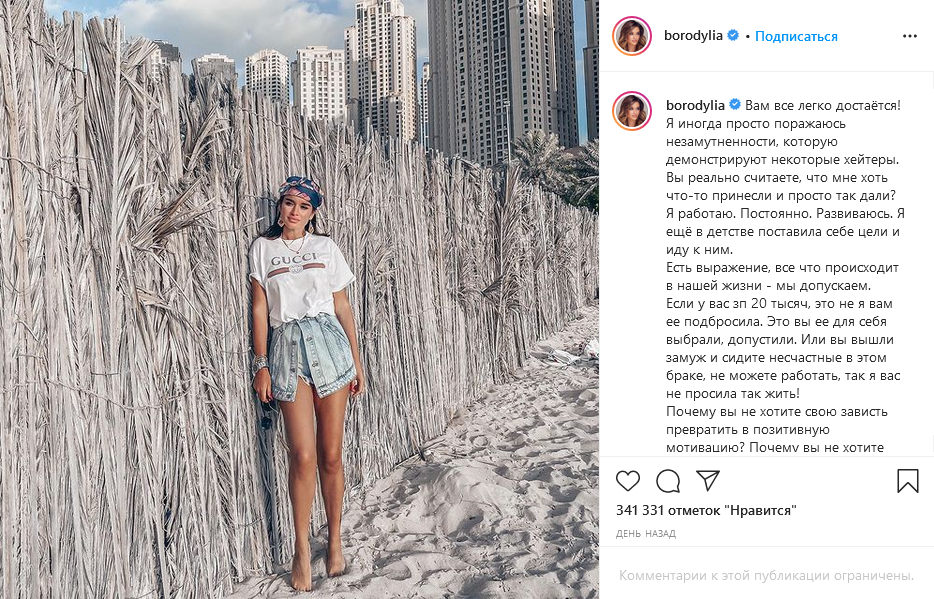Viewport: 934px width, 599px height.
Task: View the 341 331 likes list
Action: point(706,510)
